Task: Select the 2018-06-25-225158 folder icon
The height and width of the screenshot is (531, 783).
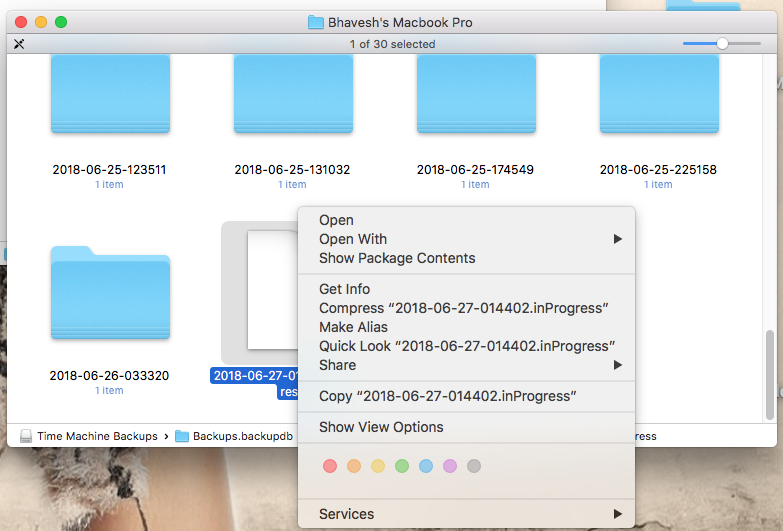Action: tap(659, 93)
